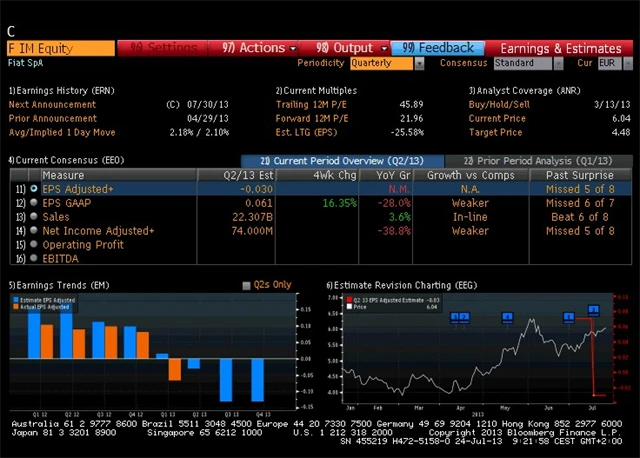Click the late-June event flag in the EEG chart
The image size is (640, 458).
569,317
